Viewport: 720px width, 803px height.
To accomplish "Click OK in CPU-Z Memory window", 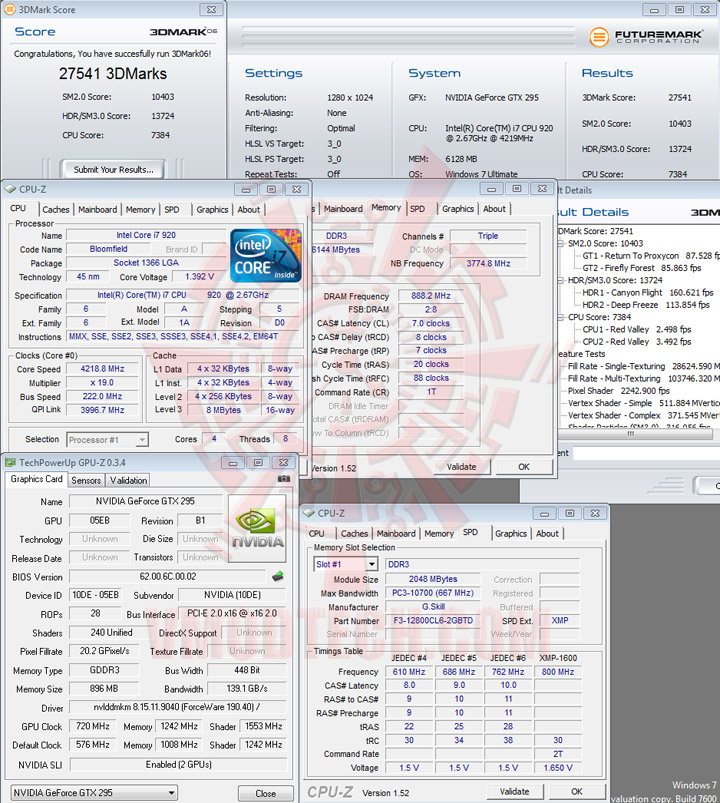I will pos(523,467).
